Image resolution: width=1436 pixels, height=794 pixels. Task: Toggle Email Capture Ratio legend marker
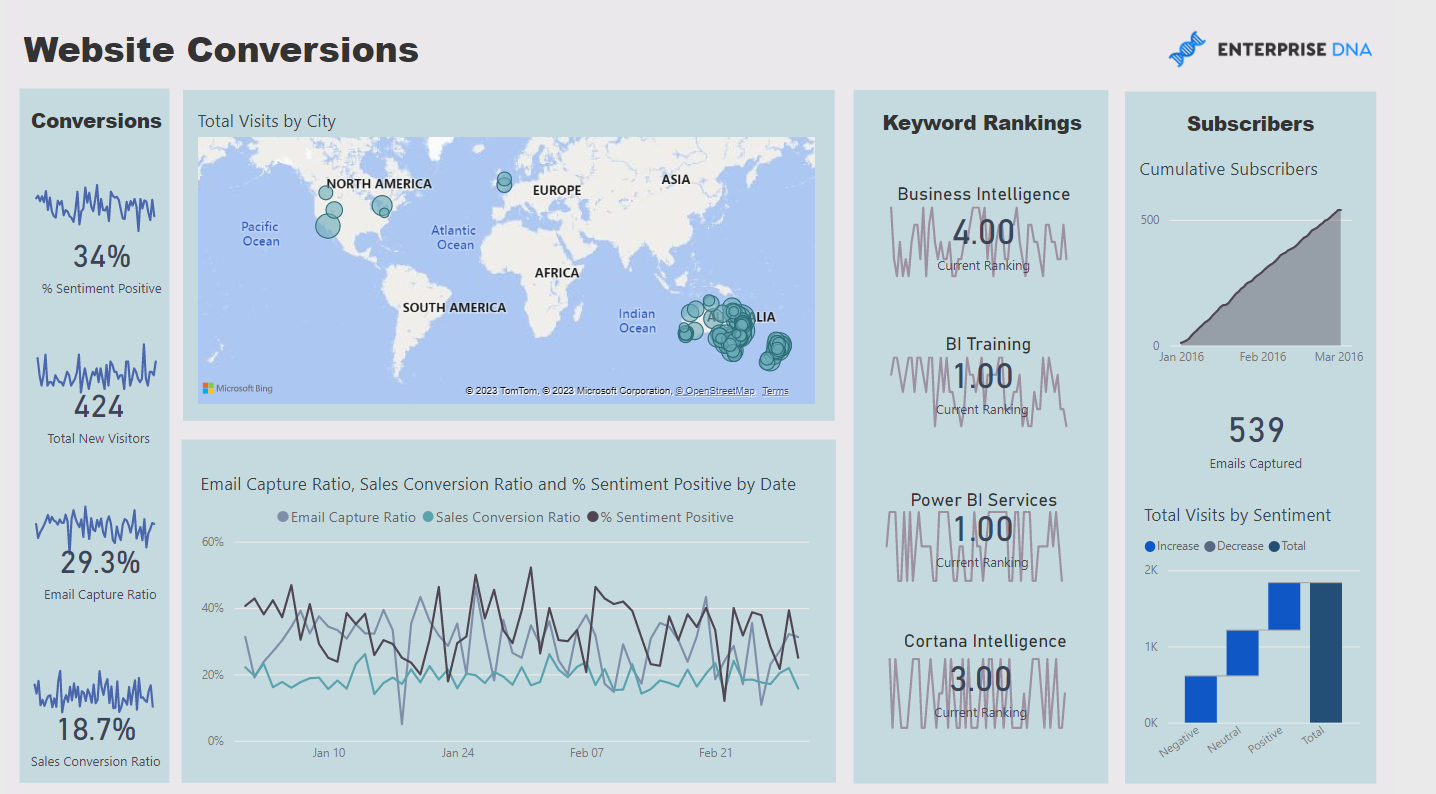pos(283,518)
